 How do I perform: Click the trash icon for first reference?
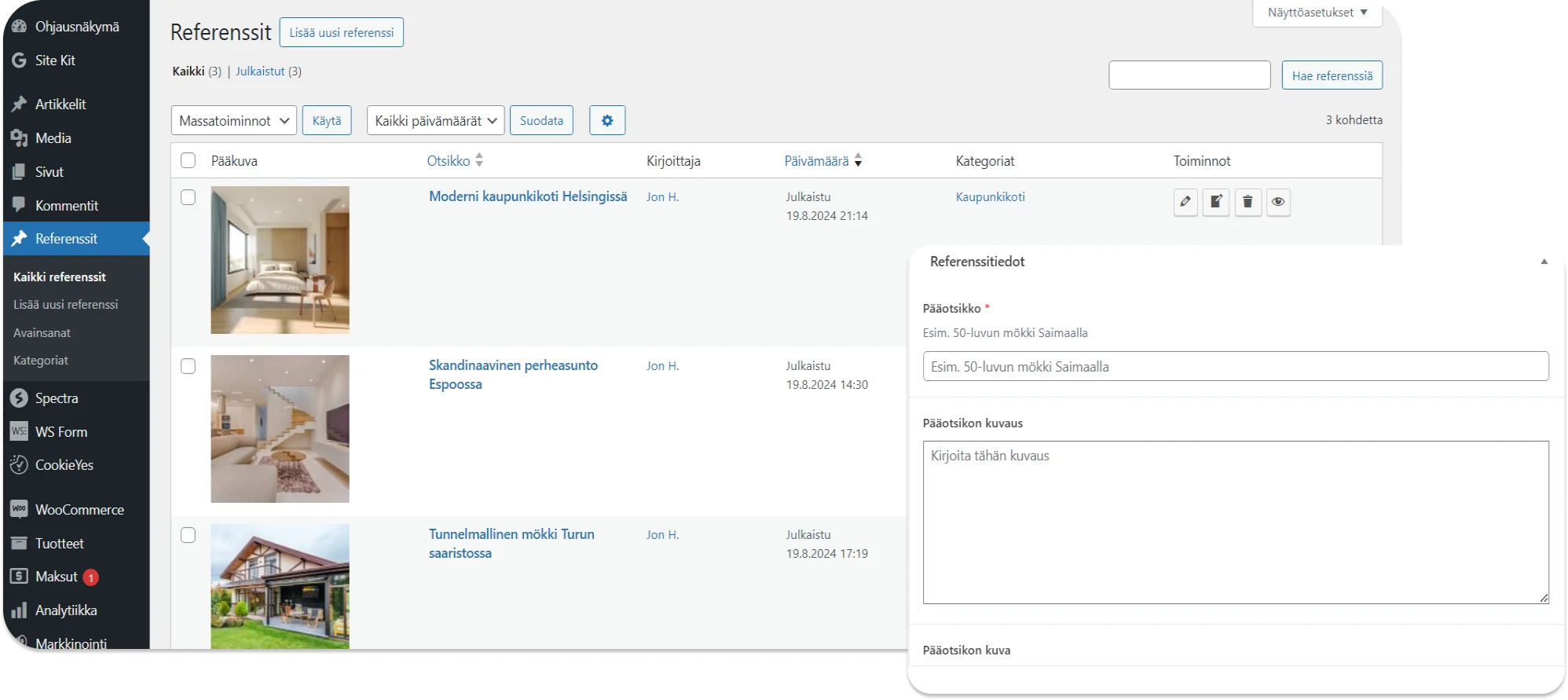1247,202
